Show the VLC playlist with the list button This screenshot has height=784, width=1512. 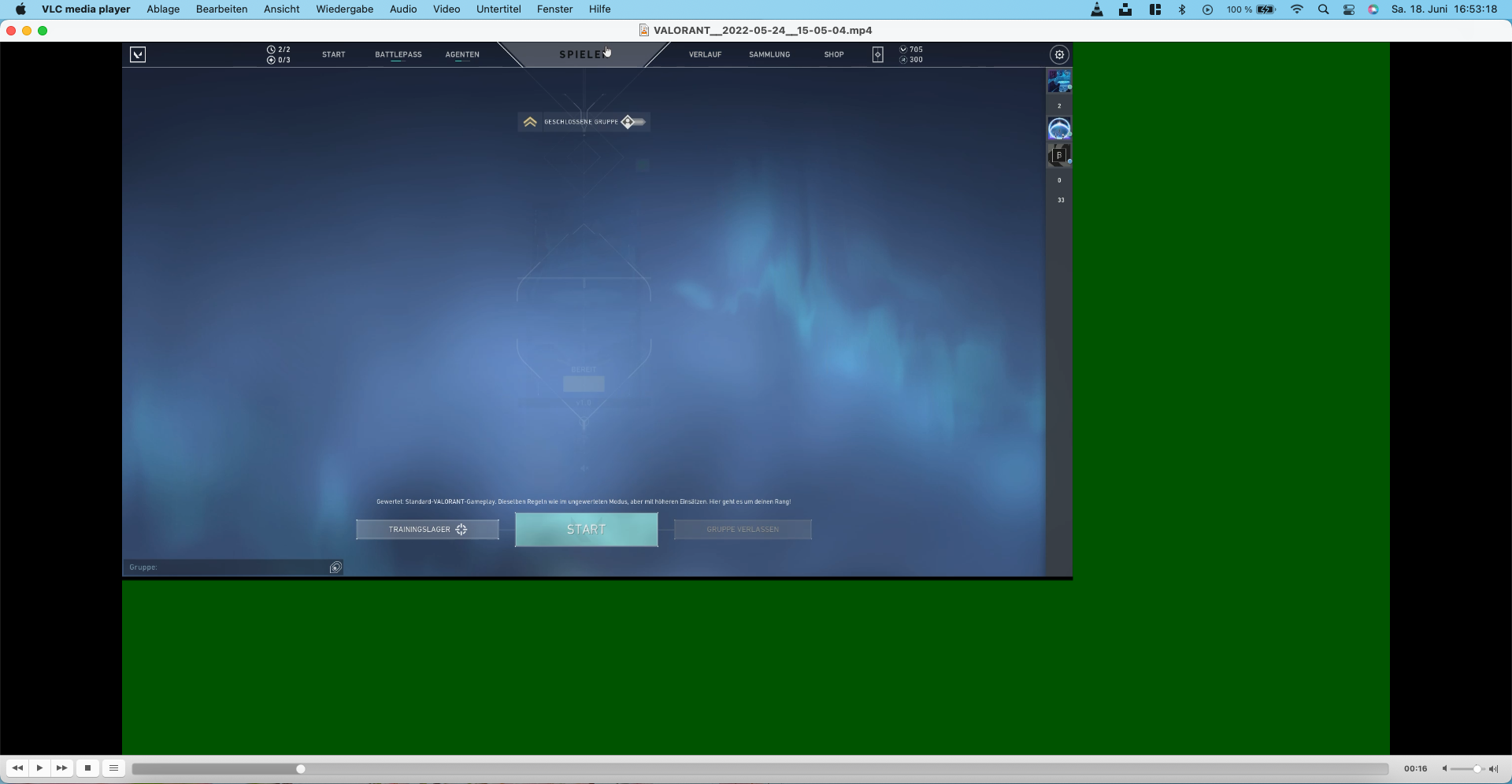coord(113,768)
